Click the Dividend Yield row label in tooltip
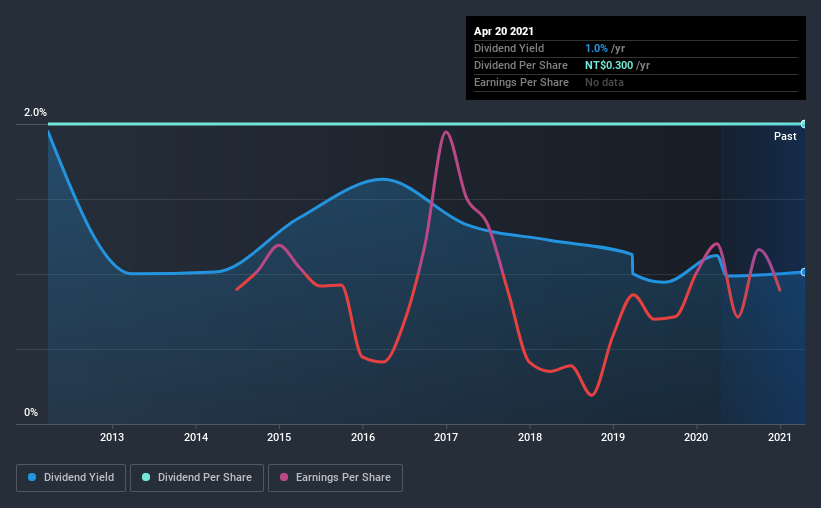This screenshot has height=508, width=821. point(509,48)
